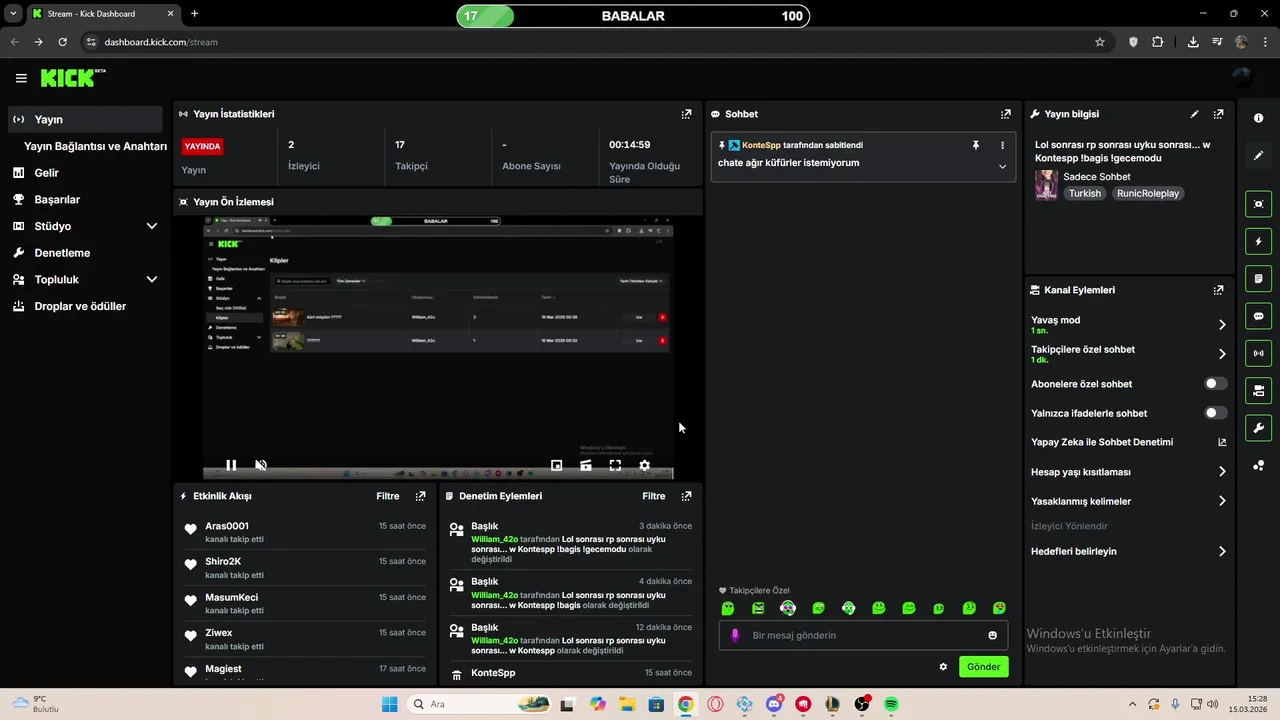Pop out the Yayın İstatistikleri panel

click(x=686, y=114)
